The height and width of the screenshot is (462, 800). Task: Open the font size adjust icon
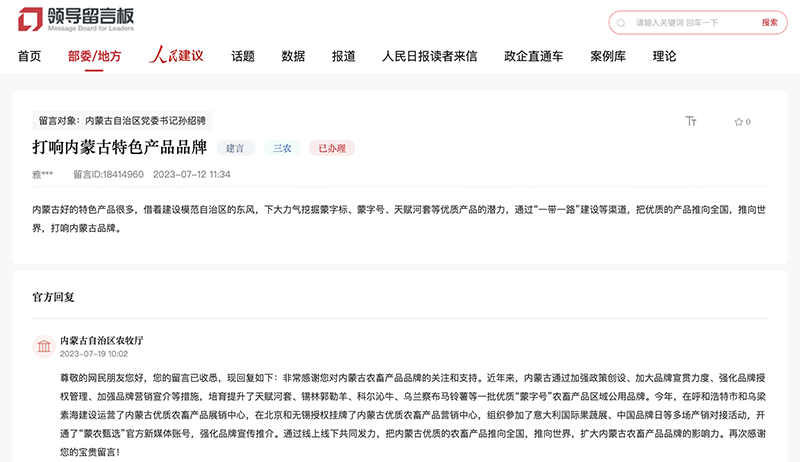click(x=691, y=121)
